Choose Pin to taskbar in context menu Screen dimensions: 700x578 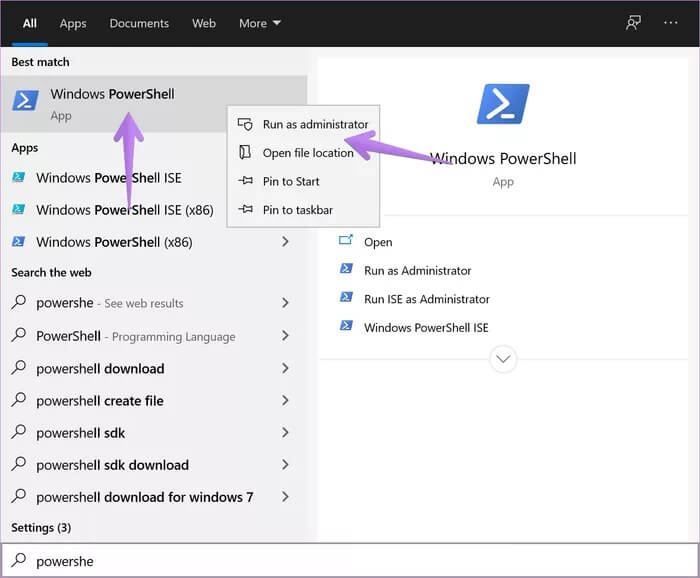[304, 210]
